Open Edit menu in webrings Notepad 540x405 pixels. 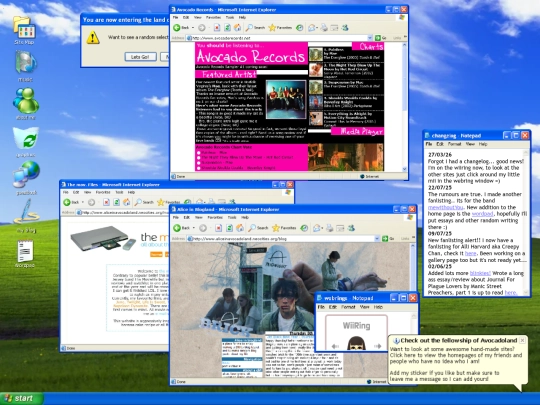click(x=333, y=307)
